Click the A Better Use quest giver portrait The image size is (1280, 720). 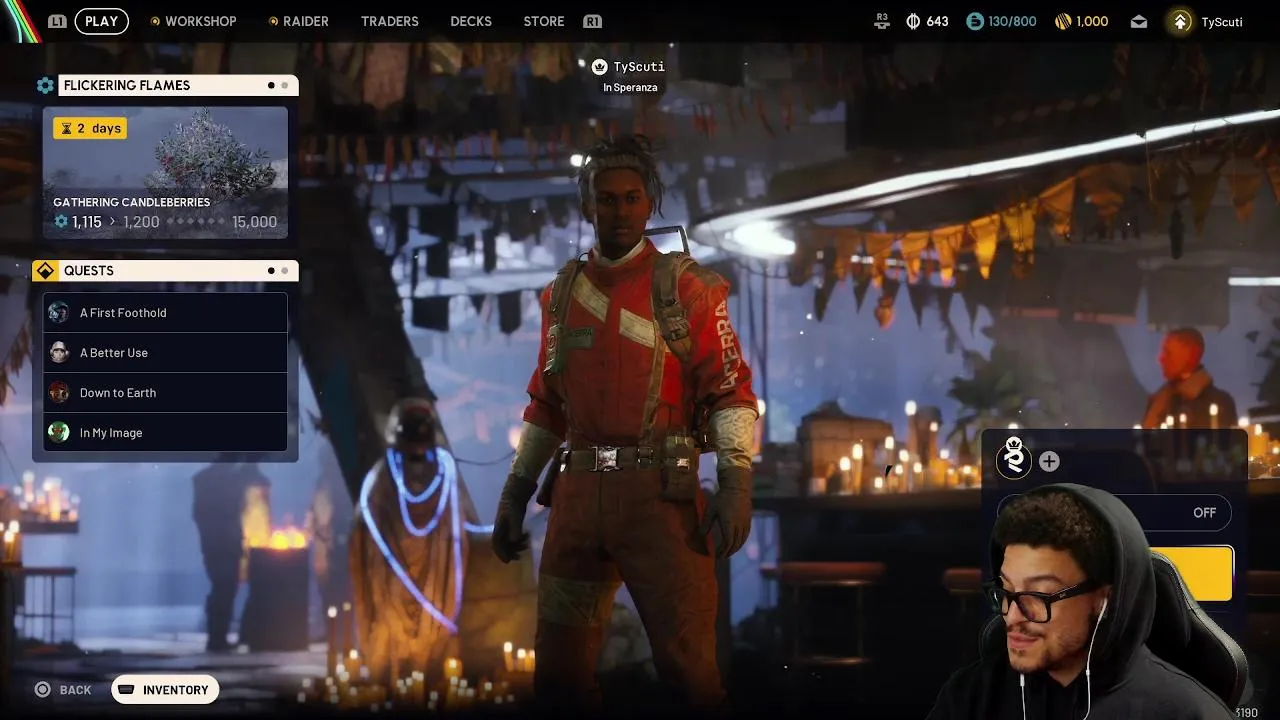pos(59,352)
